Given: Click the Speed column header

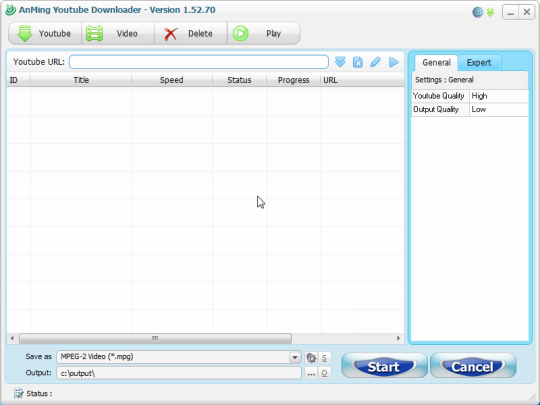Looking at the screenshot, I should [172, 80].
